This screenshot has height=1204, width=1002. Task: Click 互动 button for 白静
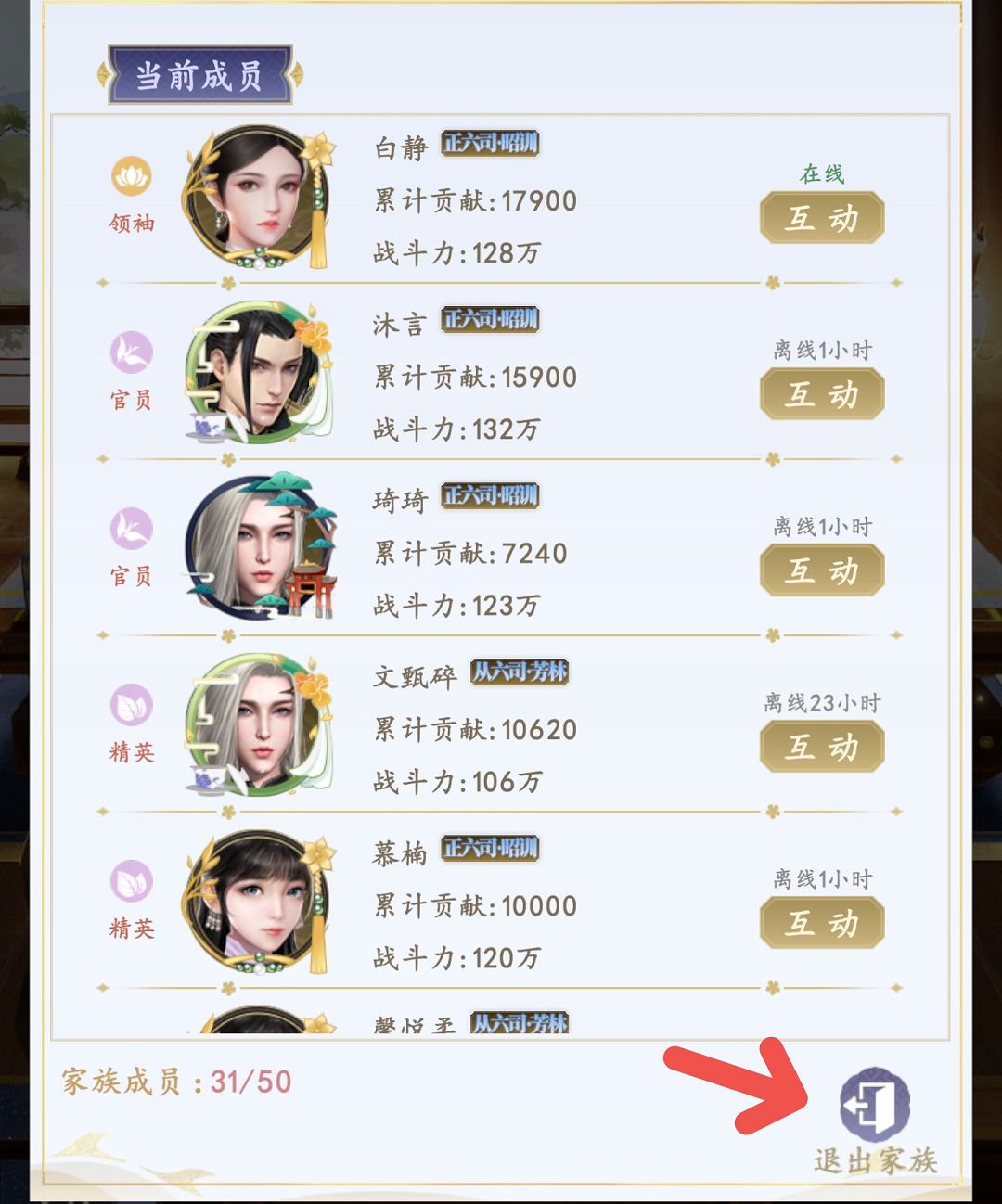[x=822, y=218]
